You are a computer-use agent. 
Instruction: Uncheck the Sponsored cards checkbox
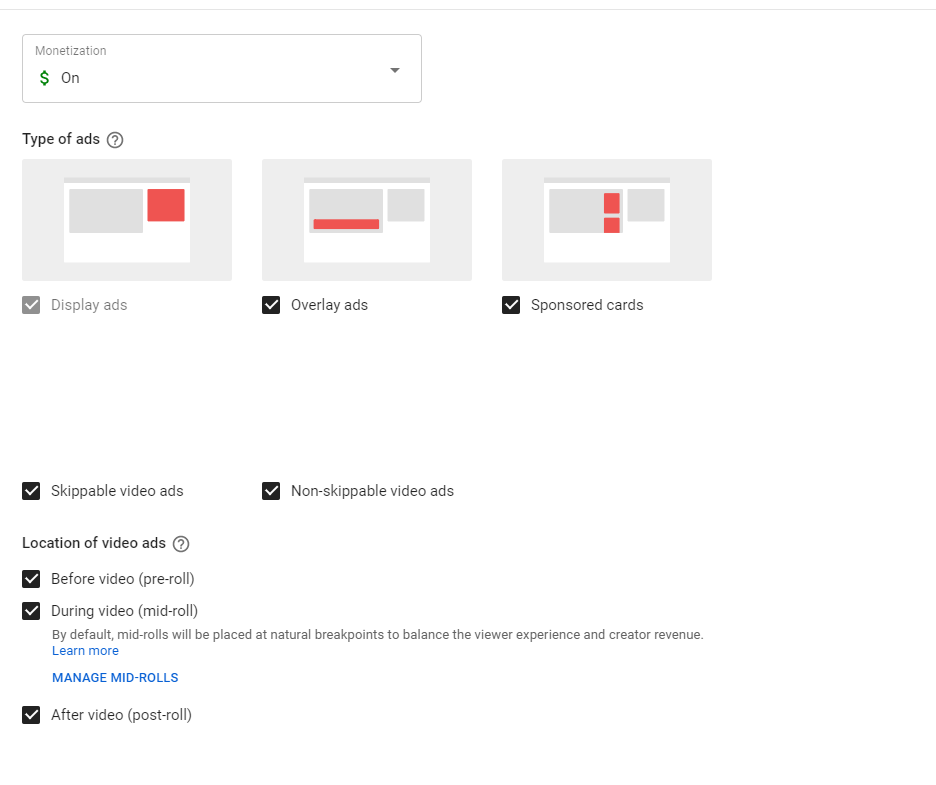click(x=511, y=305)
